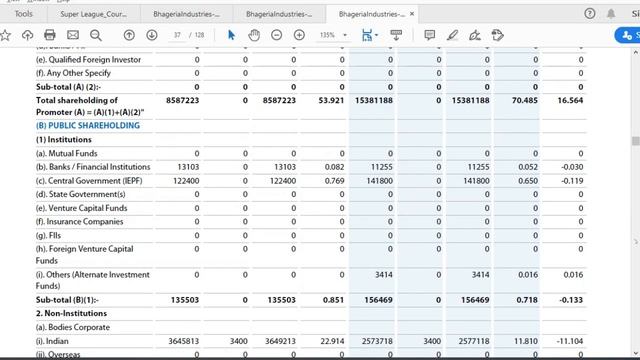Expand the right side panel arrow
Screen dimensions: 640x360
click(x=636, y=242)
